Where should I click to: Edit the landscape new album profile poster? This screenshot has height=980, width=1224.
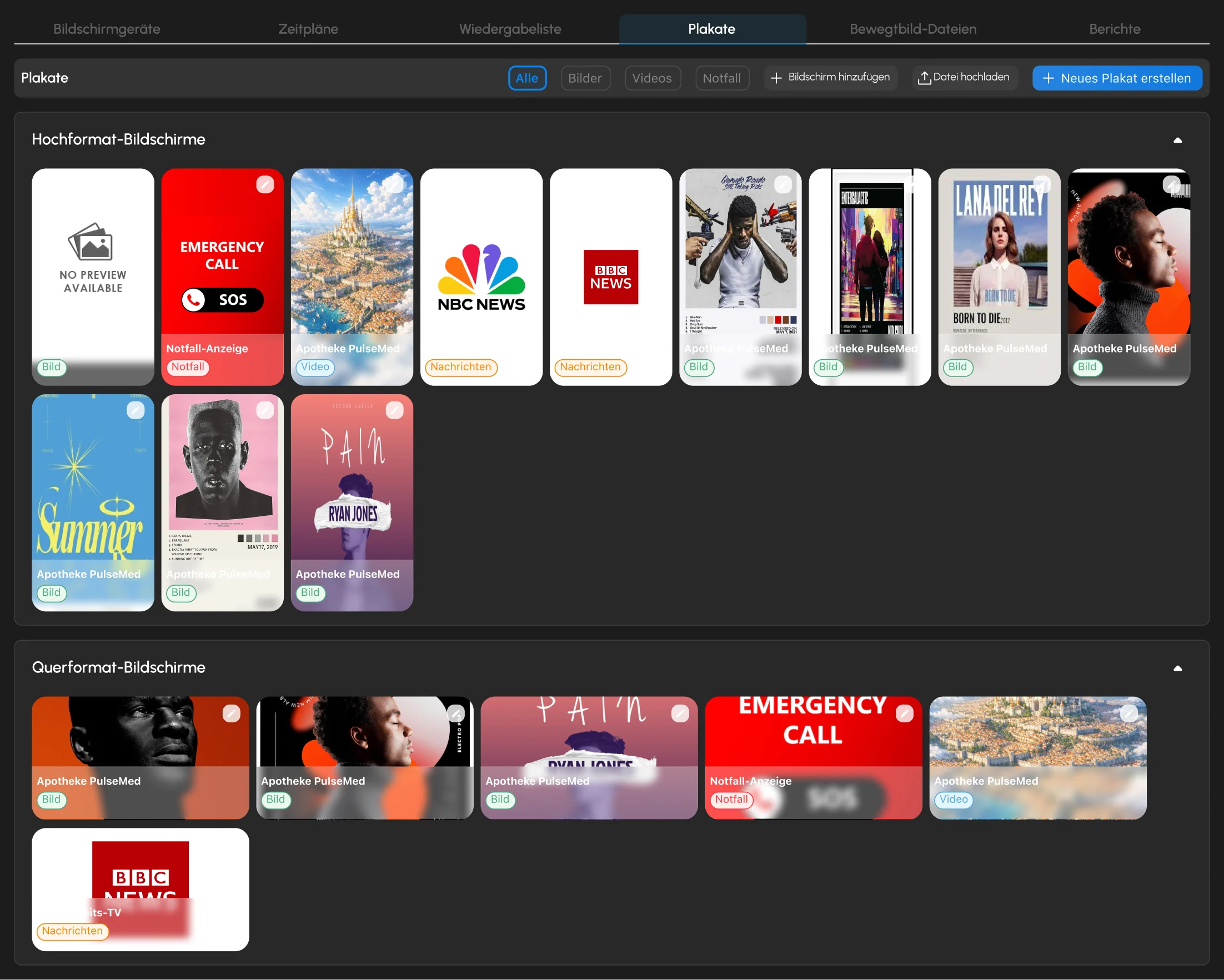[455, 713]
